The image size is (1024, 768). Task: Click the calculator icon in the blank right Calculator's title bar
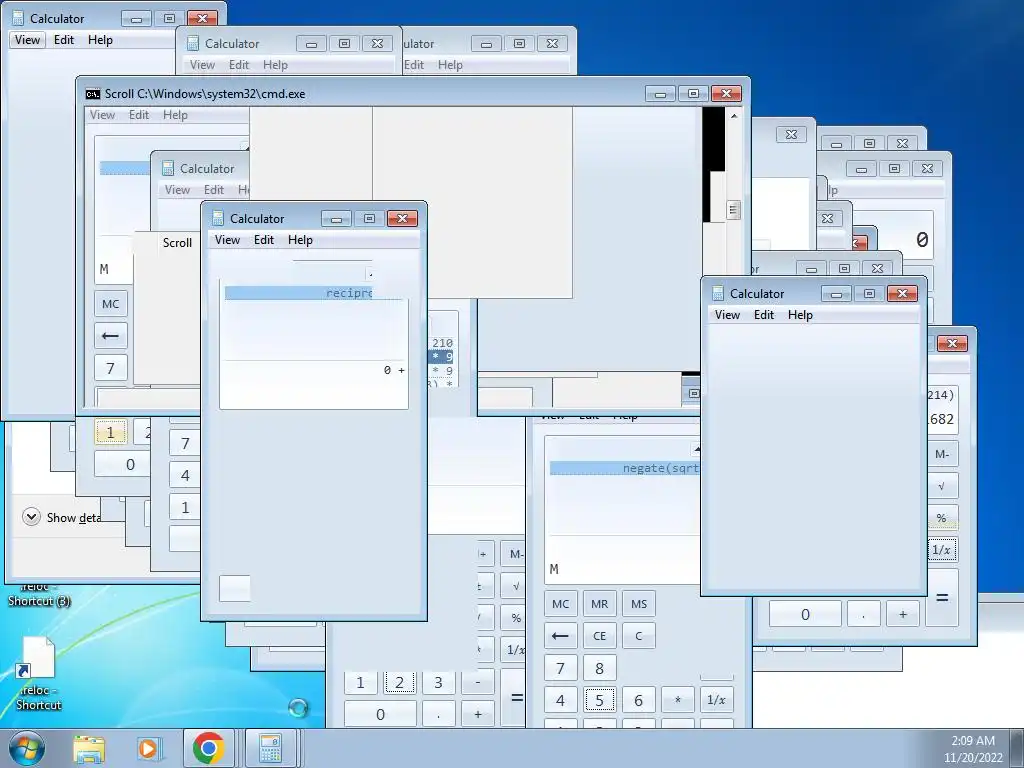coord(718,293)
